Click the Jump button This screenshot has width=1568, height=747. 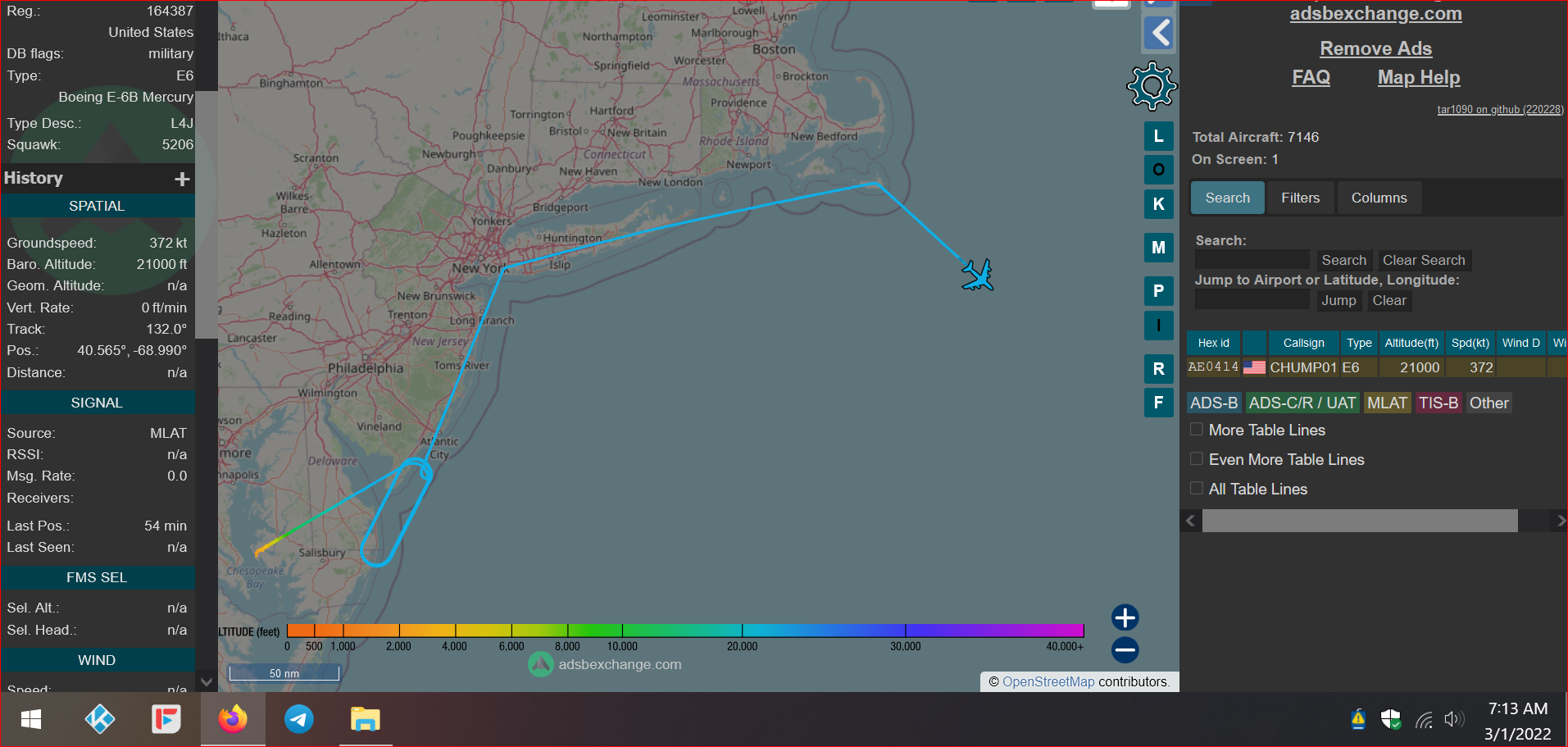pyautogui.click(x=1338, y=300)
